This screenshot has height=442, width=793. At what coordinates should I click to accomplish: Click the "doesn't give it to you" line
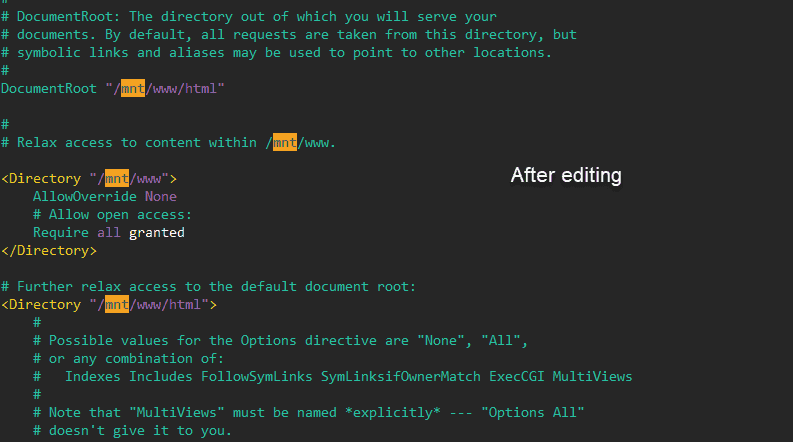(132, 431)
